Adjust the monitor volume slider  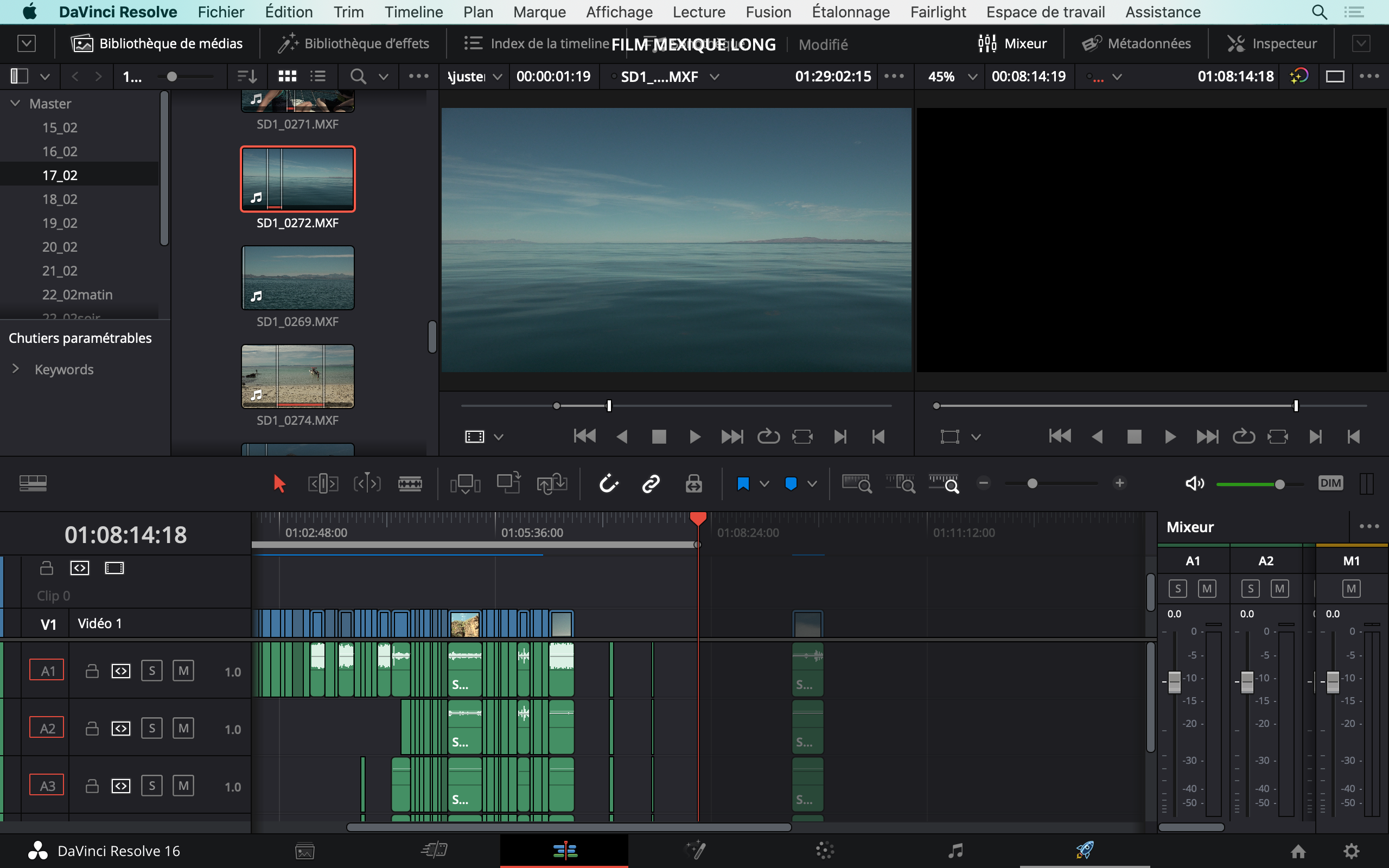tap(1279, 484)
